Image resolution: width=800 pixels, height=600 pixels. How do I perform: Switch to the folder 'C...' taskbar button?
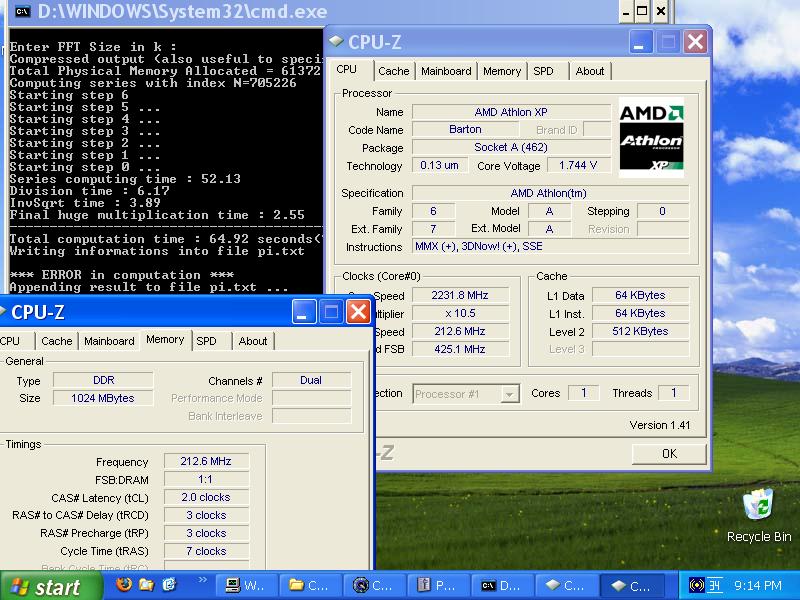point(311,586)
